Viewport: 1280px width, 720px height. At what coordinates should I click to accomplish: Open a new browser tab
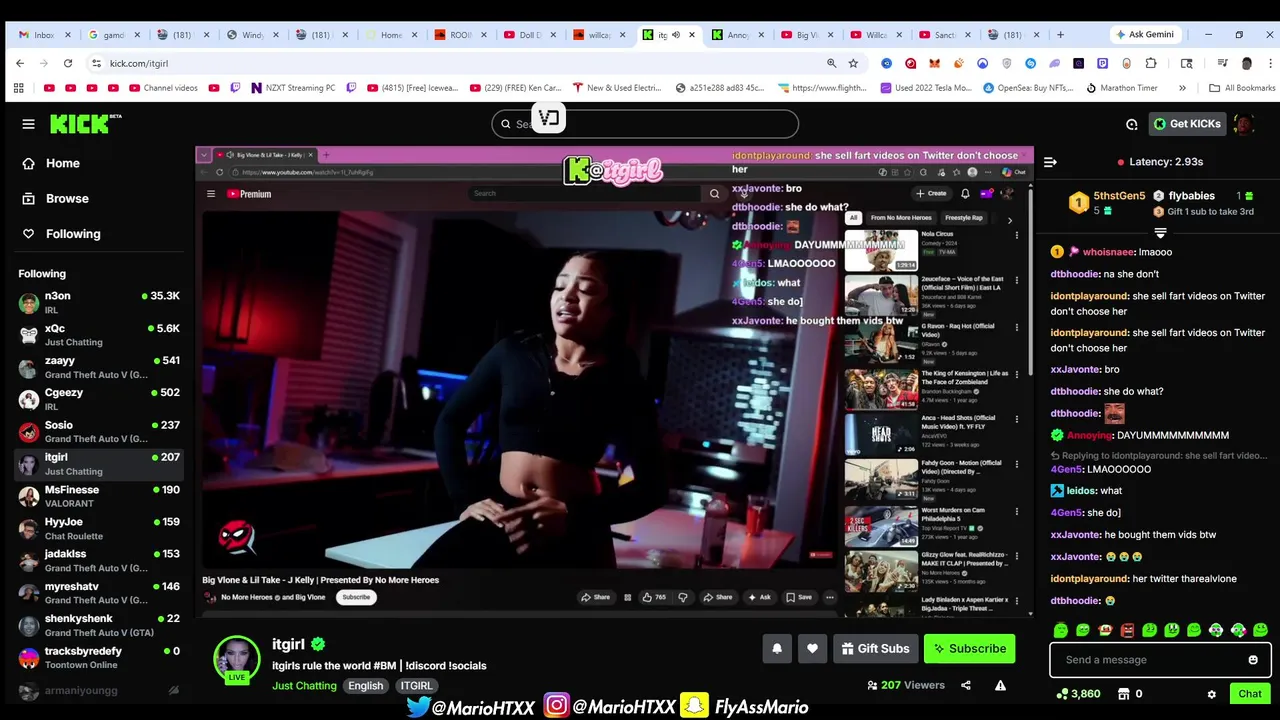[x=1060, y=35]
